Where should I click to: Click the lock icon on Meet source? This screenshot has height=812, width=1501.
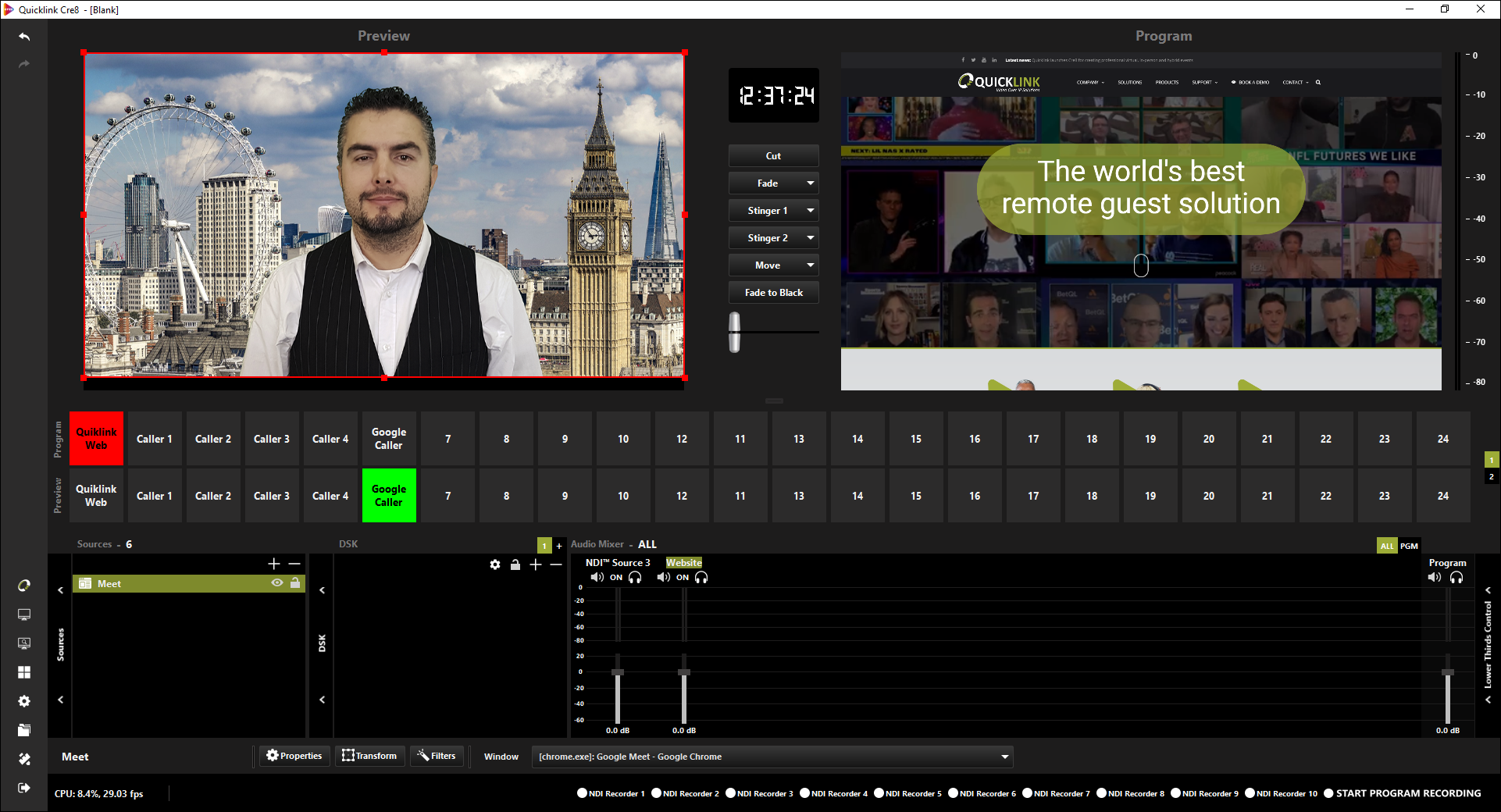(295, 583)
